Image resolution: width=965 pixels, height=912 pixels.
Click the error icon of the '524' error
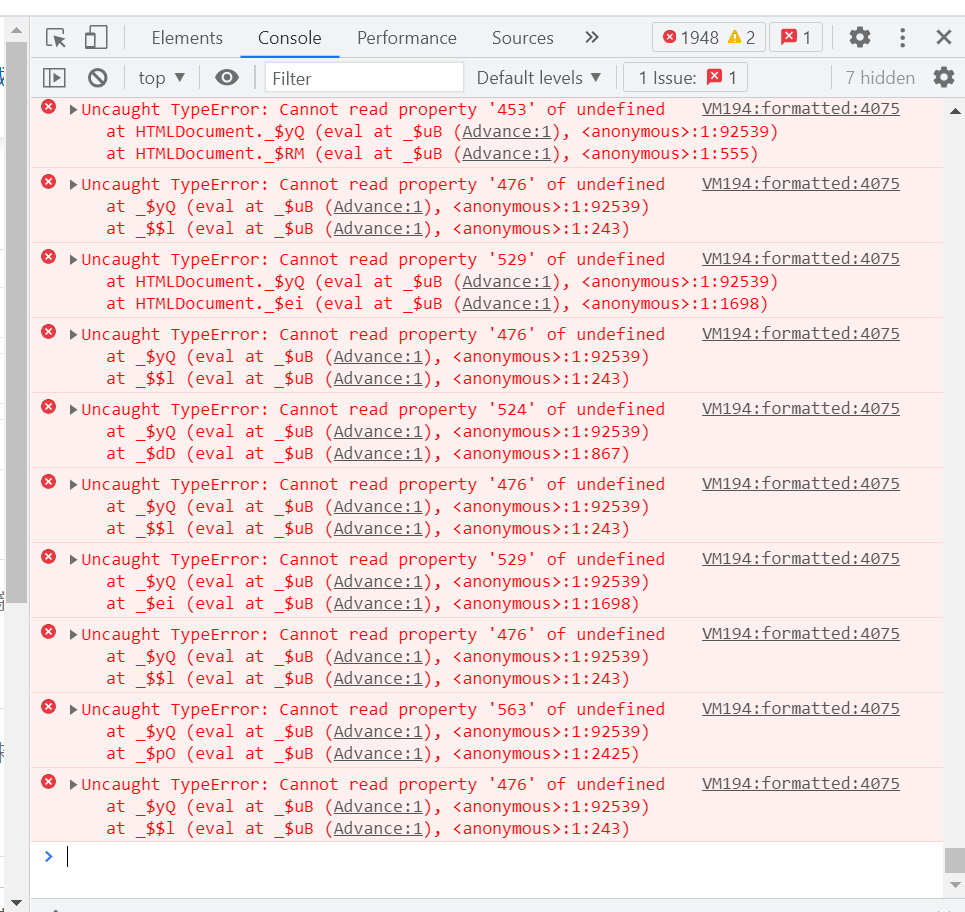(x=49, y=407)
